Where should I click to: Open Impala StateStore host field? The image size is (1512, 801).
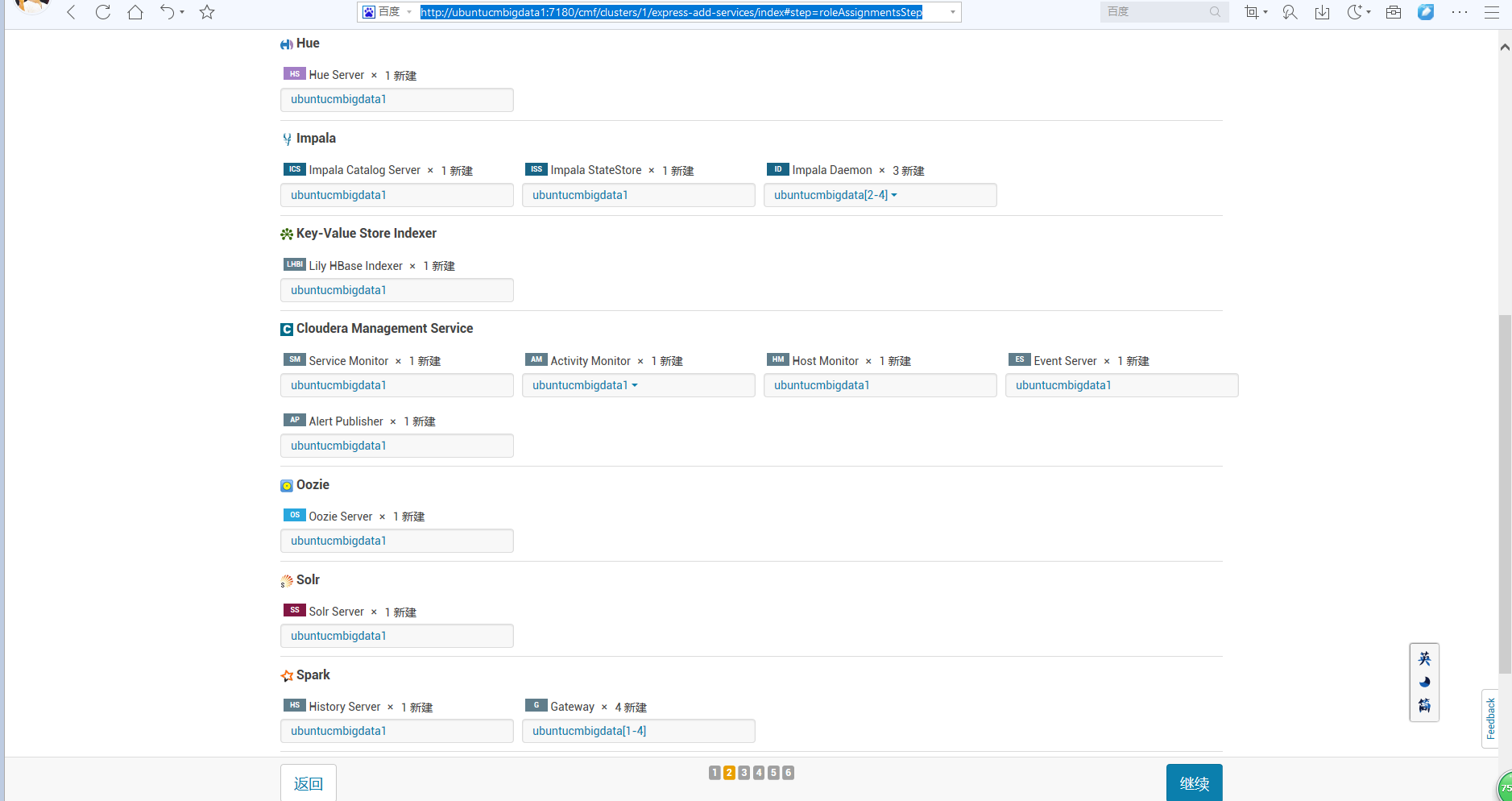pyautogui.click(x=639, y=195)
